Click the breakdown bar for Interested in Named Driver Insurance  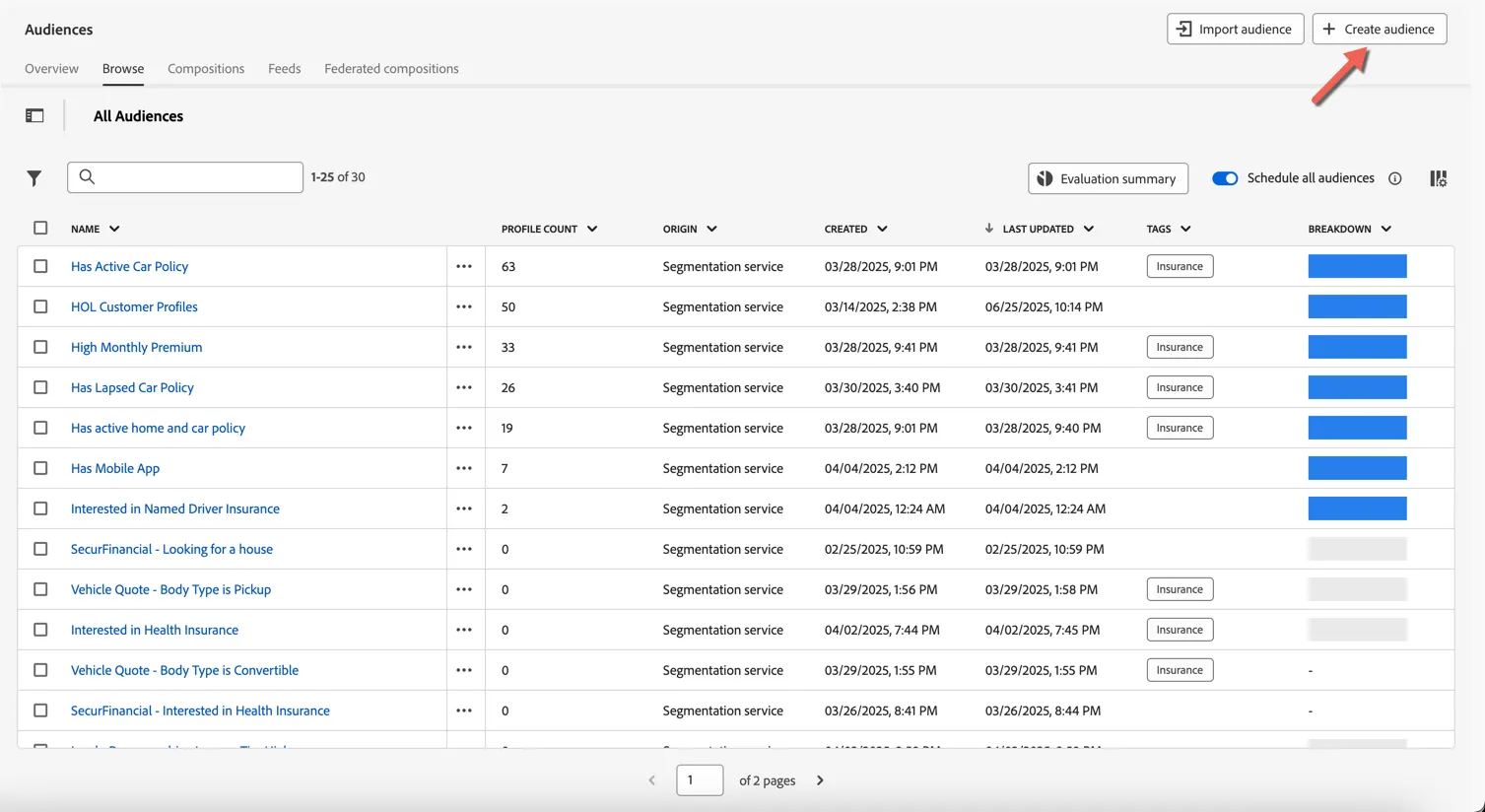pyautogui.click(x=1358, y=508)
